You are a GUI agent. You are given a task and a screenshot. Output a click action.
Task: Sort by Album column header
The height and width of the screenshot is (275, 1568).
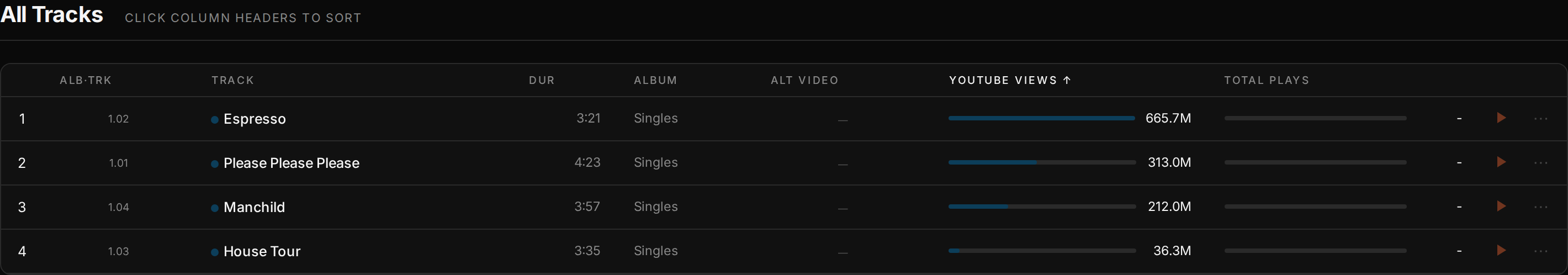pos(655,80)
